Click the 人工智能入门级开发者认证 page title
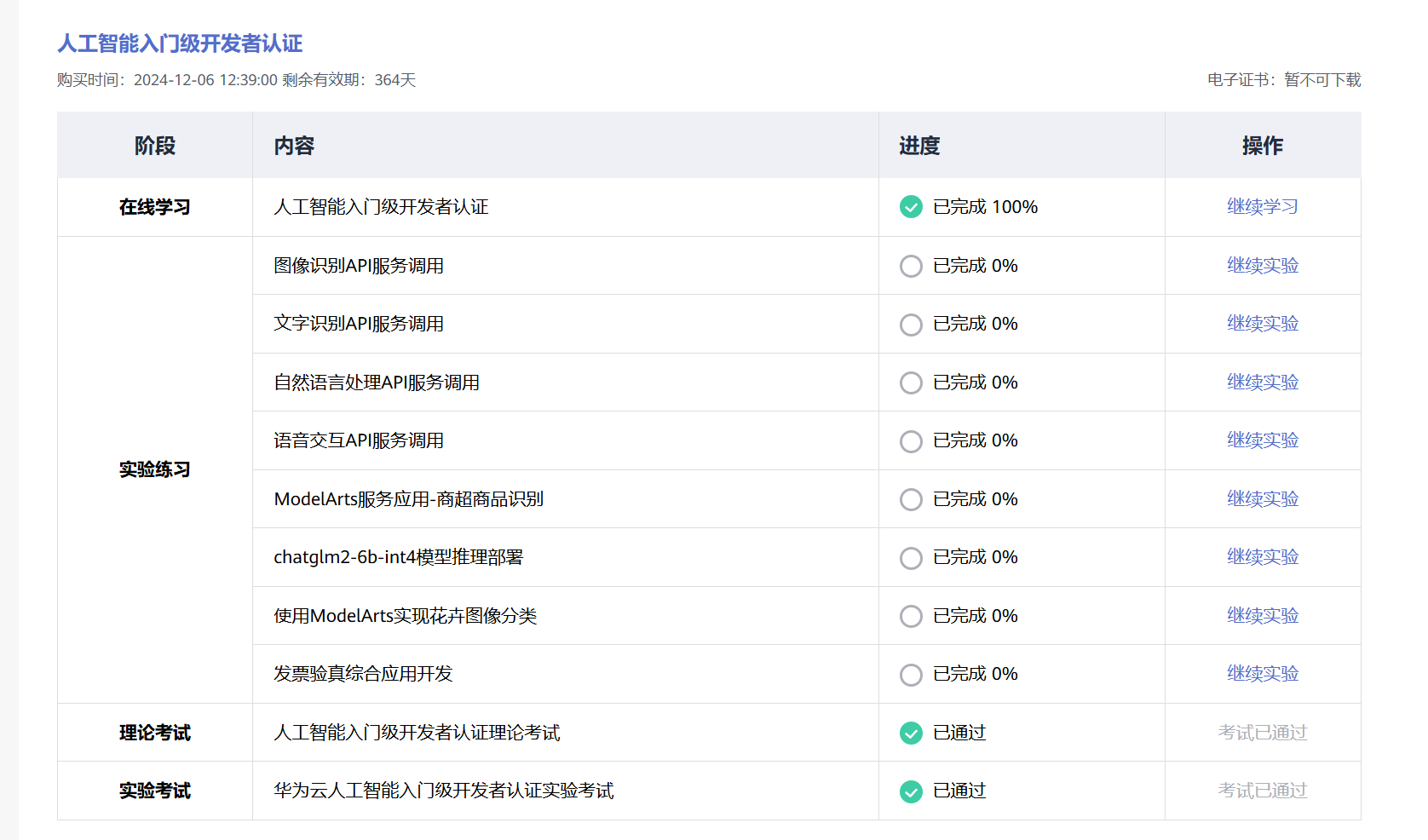1428x840 pixels. coord(180,43)
